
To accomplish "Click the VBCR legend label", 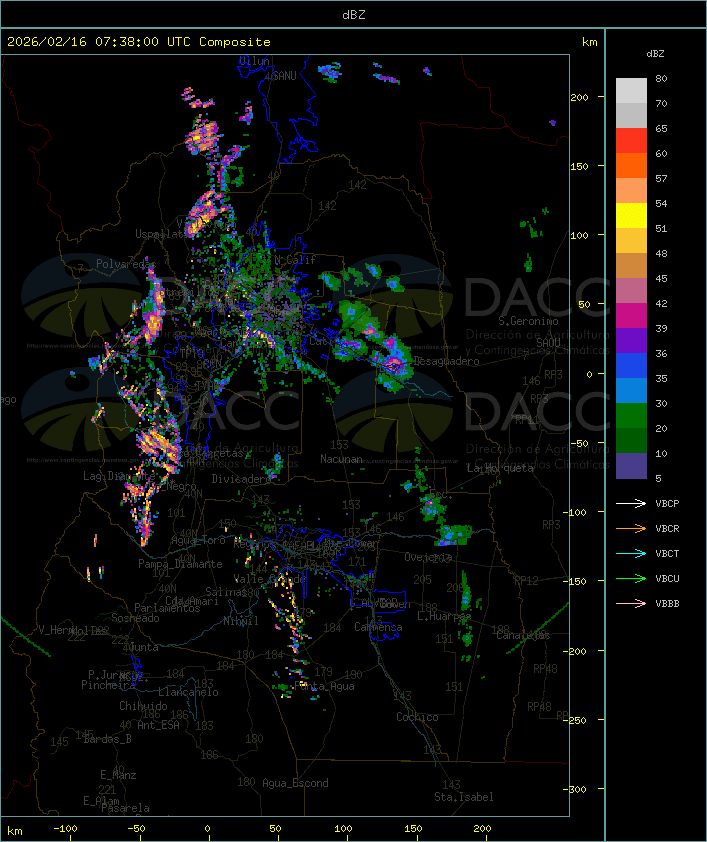I will (x=667, y=528).
